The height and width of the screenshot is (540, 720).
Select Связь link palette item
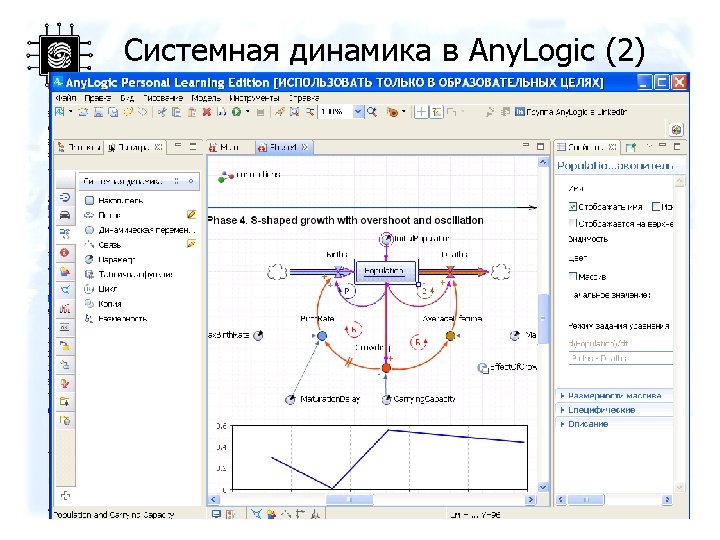(104, 244)
